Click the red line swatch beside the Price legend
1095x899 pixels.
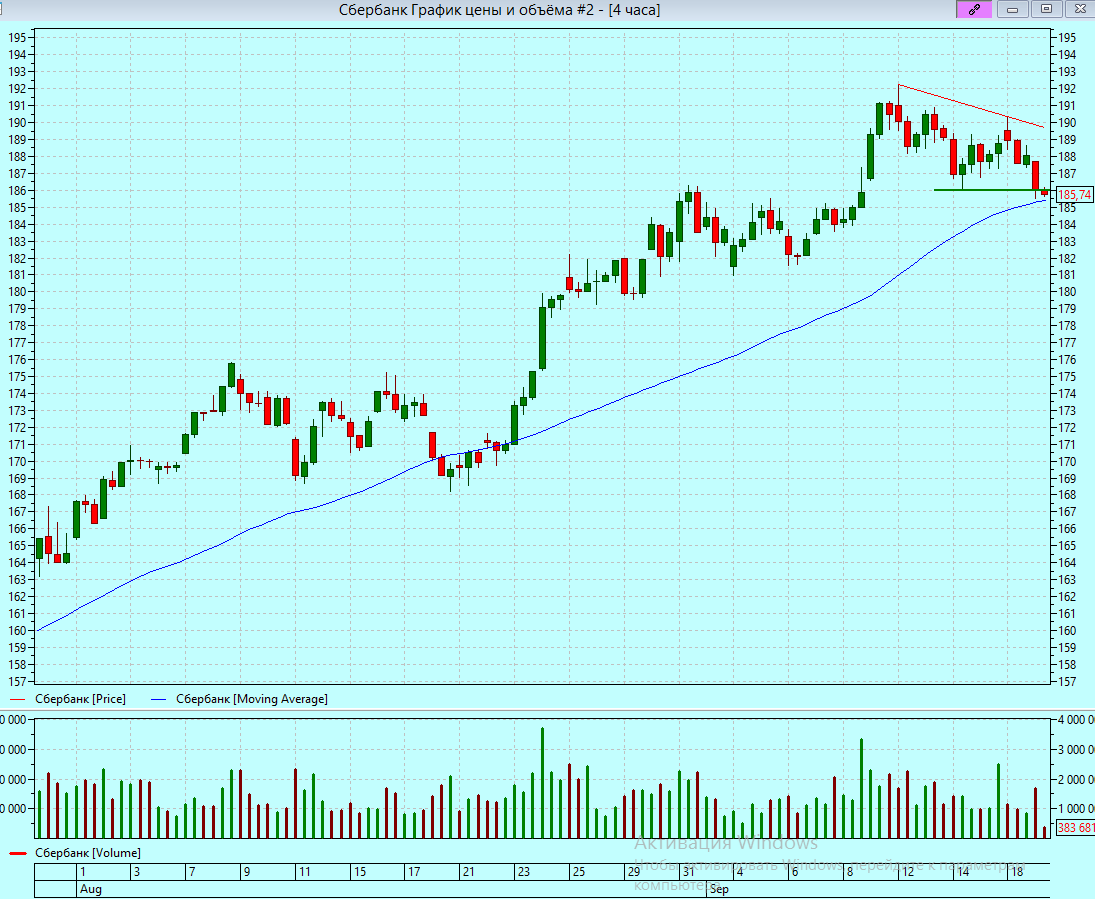click(x=18, y=699)
